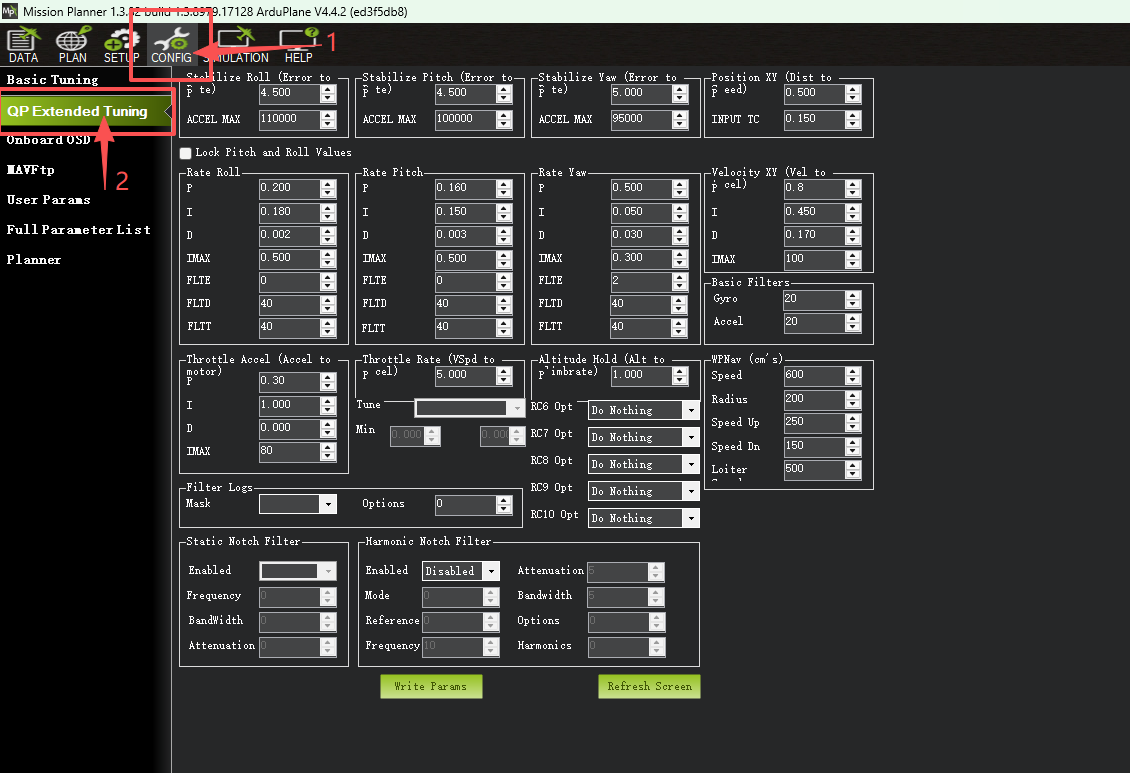Select User Params in sidebar
This screenshot has width=1130, height=773.
pos(48,200)
